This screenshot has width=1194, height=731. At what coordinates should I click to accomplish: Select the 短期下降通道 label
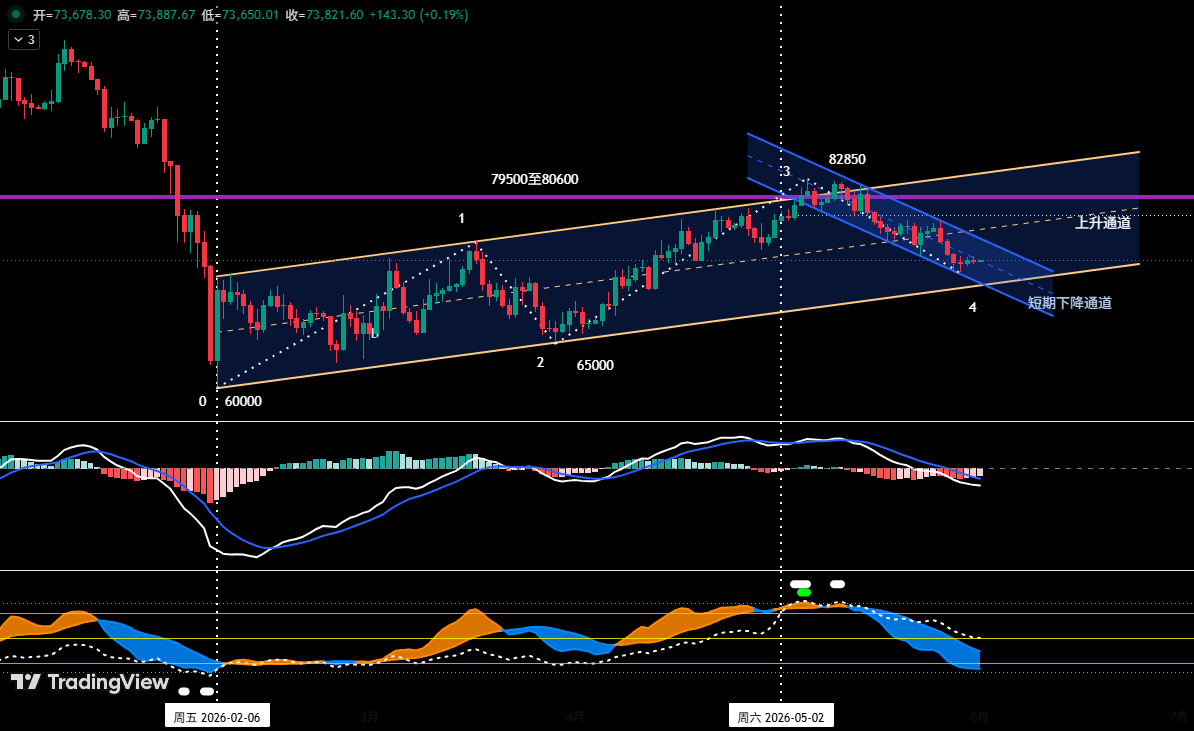[1069, 303]
